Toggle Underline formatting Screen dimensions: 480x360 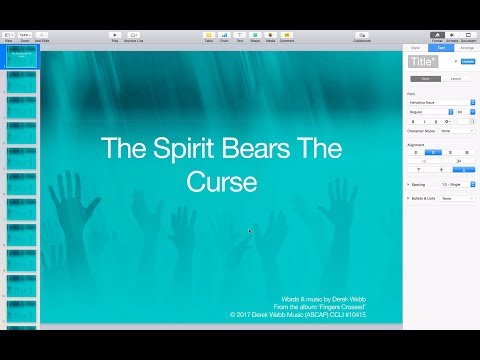[x=436, y=122]
